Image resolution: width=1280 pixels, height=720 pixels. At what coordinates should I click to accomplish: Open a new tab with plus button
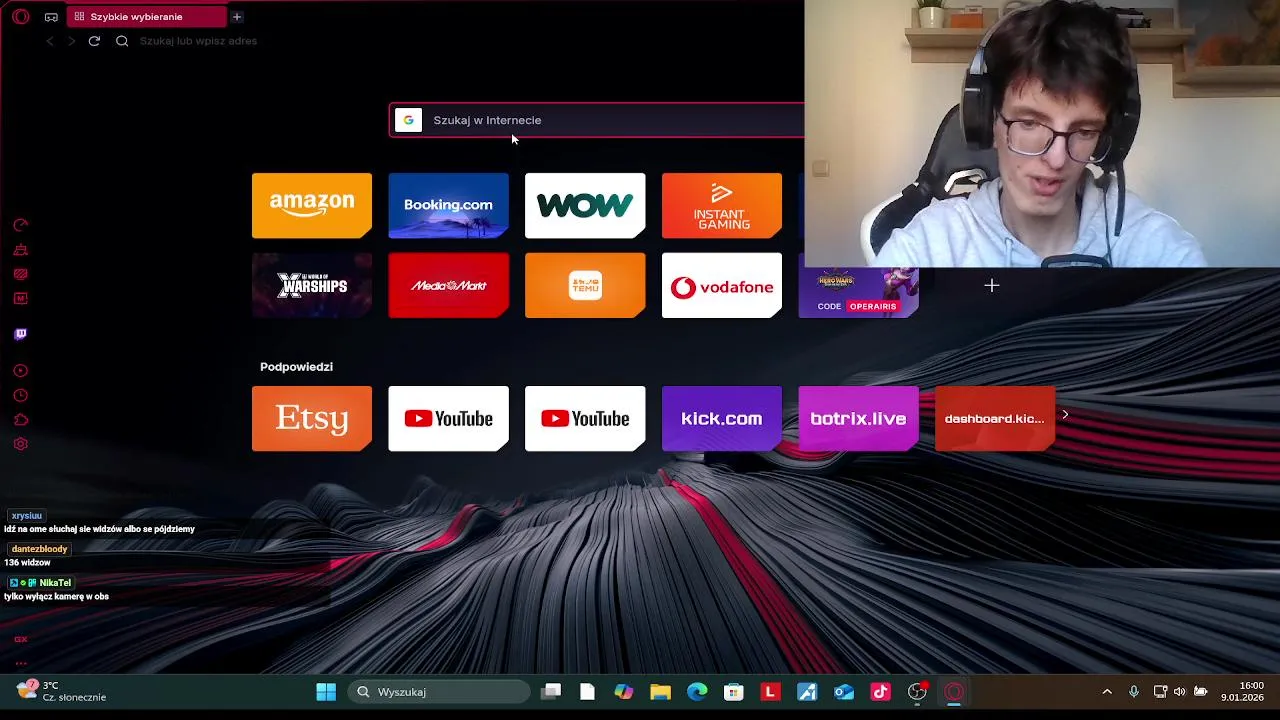point(237,17)
